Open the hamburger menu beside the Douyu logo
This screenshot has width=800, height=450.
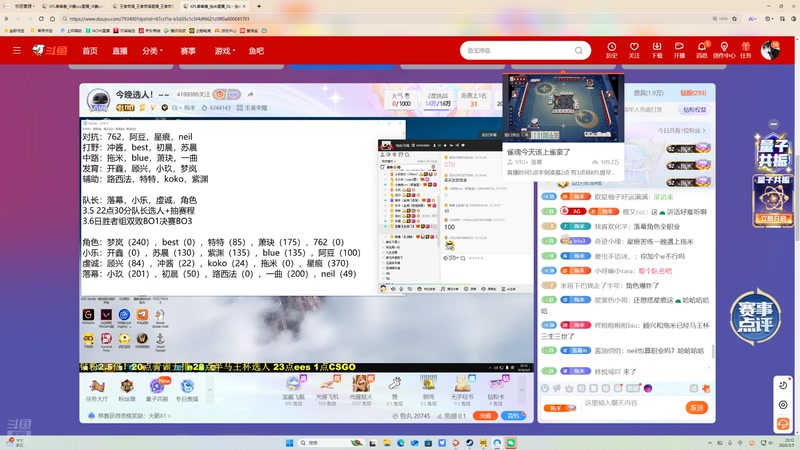tap(17, 51)
